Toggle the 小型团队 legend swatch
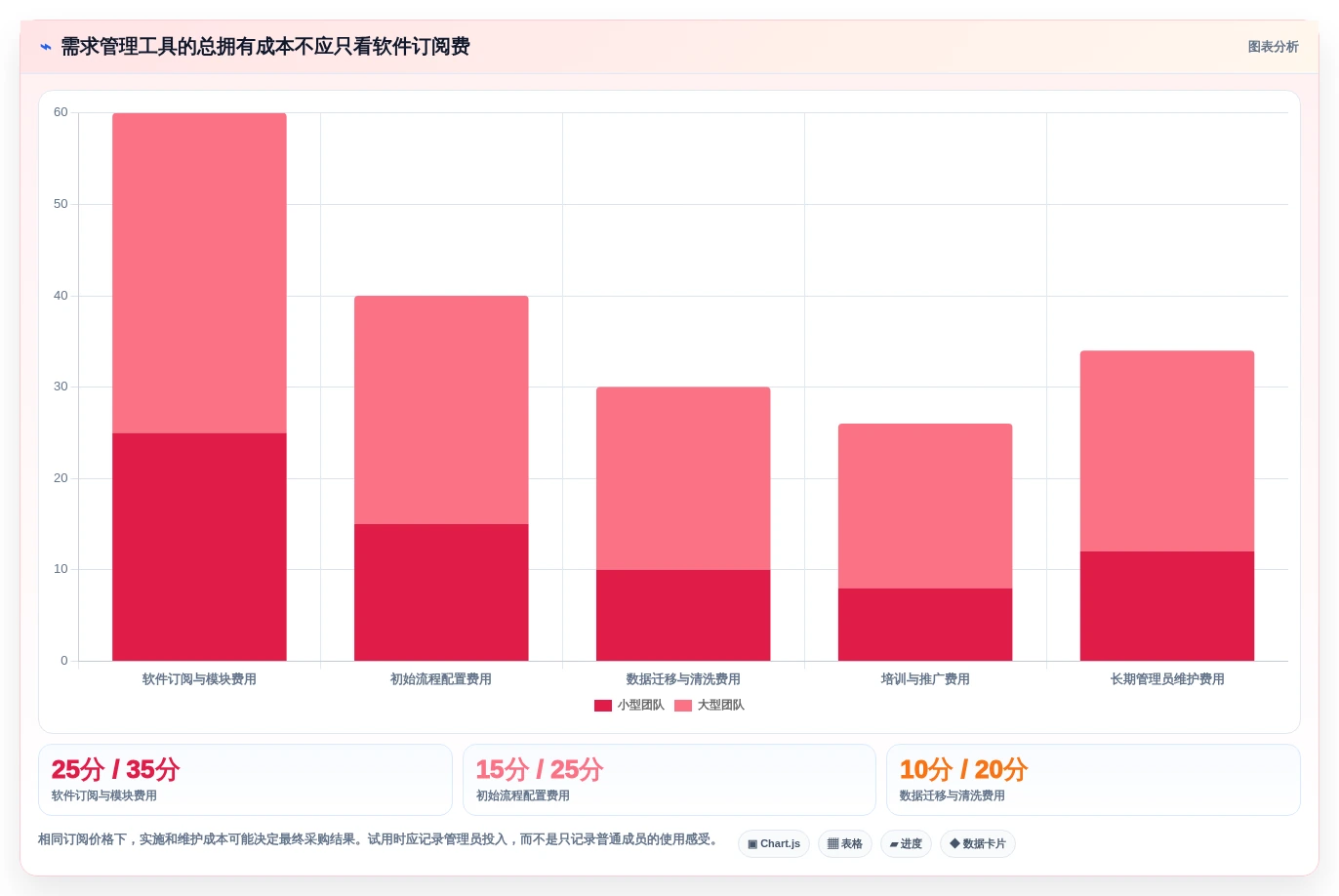The width and height of the screenshot is (1339, 896). point(603,706)
